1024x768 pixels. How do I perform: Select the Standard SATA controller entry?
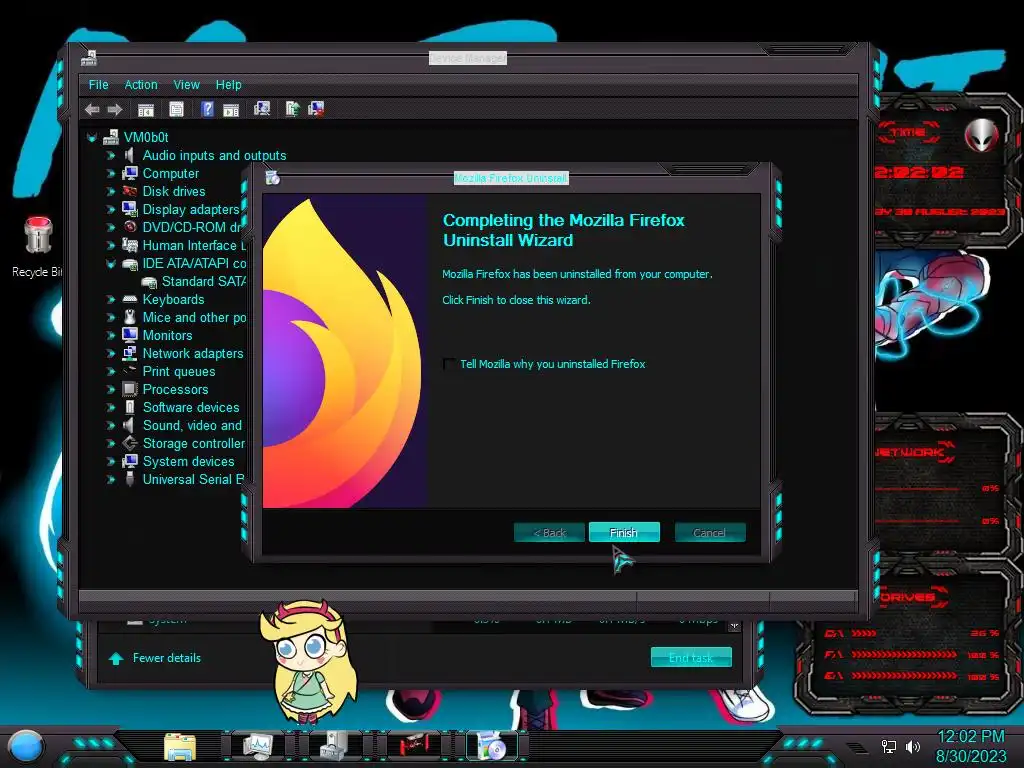tap(195, 281)
